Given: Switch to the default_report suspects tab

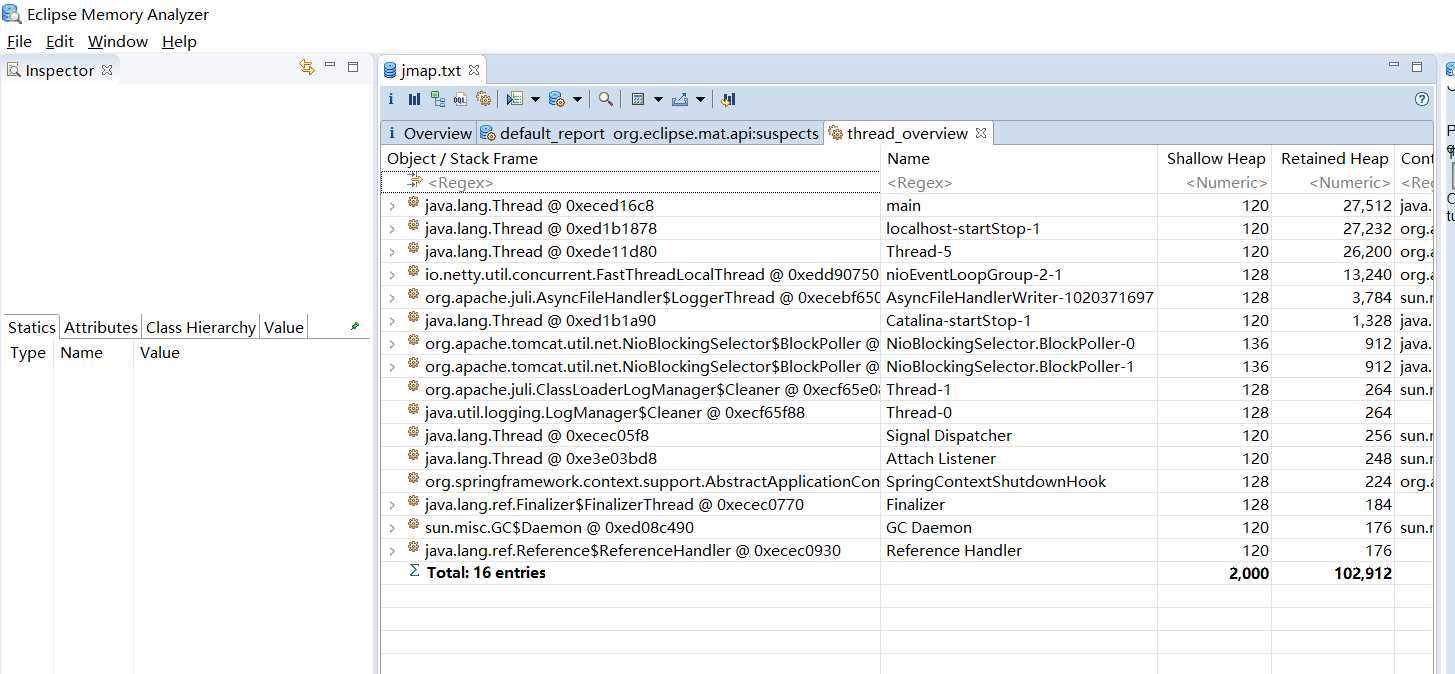Looking at the screenshot, I should [649, 133].
